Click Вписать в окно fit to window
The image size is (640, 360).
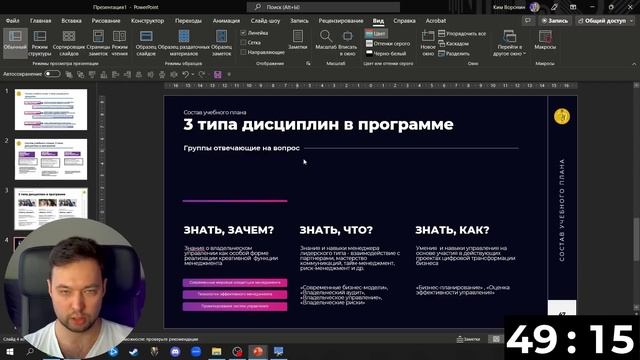pos(347,42)
